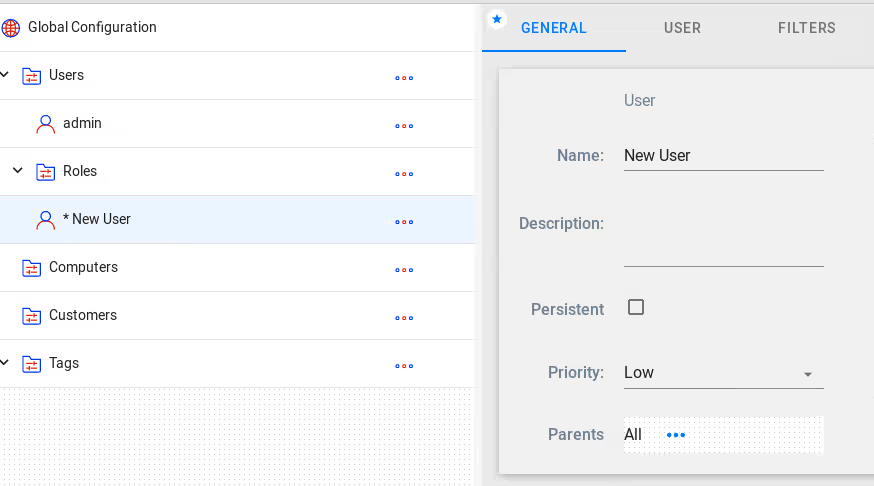This screenshot has width=874, height=486.
Task: Open the three-dot menu for Roles
Action: pos(404,174)
